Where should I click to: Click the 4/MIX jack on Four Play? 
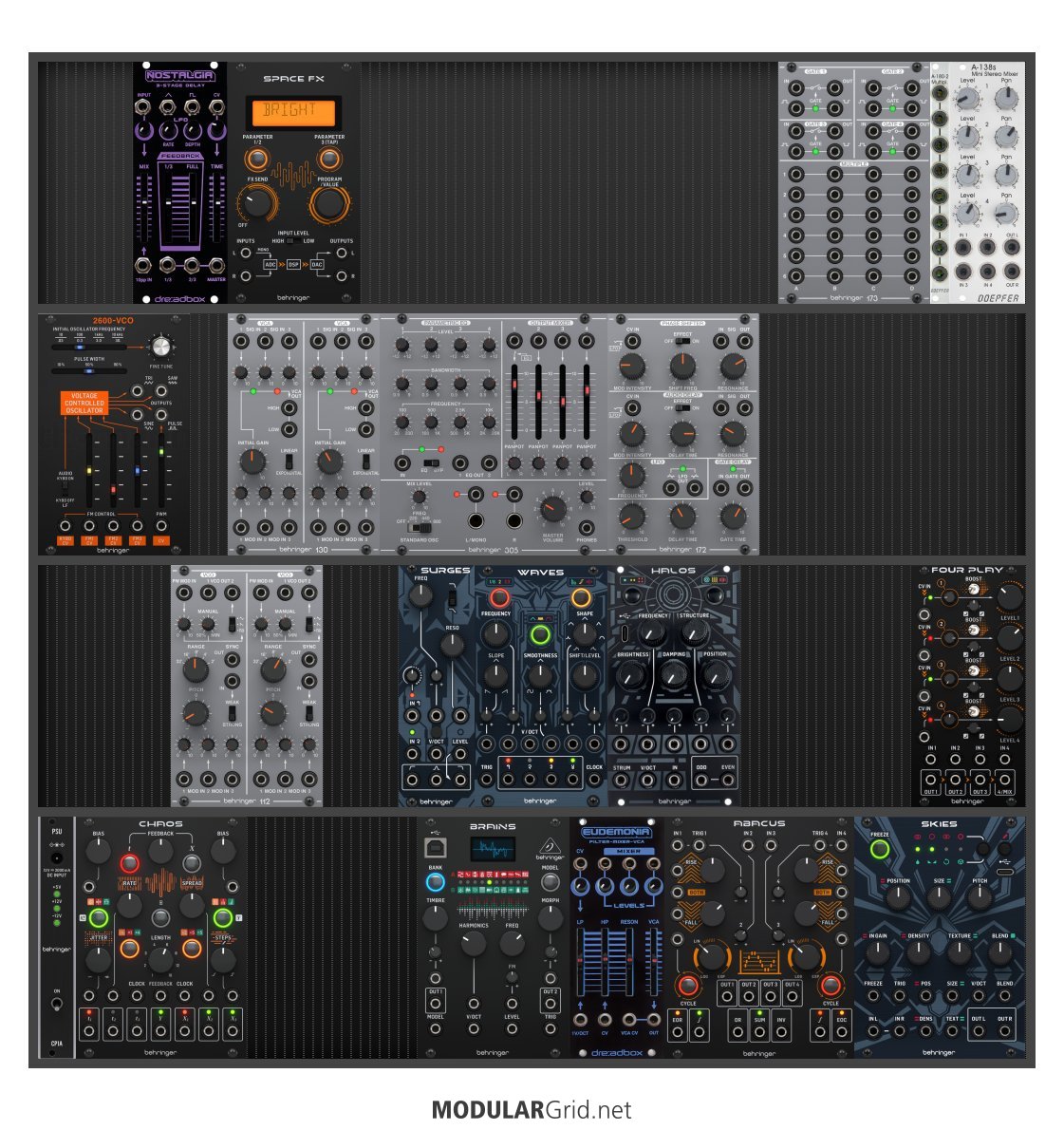(x=1004, y=780)
